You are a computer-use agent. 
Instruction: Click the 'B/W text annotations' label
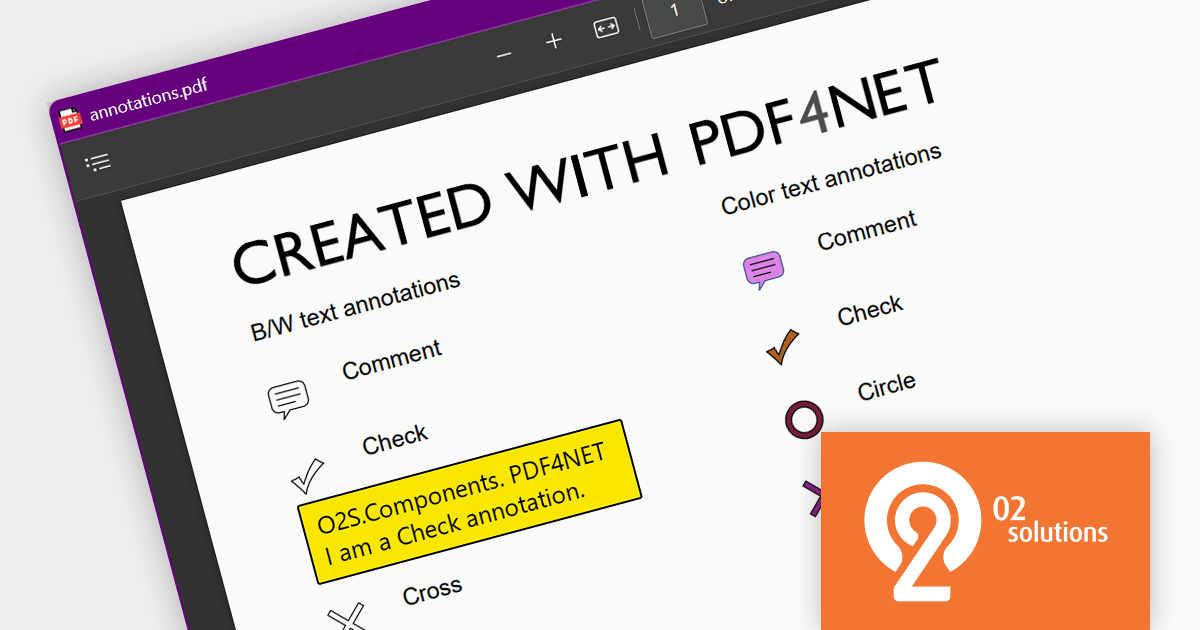click(x=355, y=305)
